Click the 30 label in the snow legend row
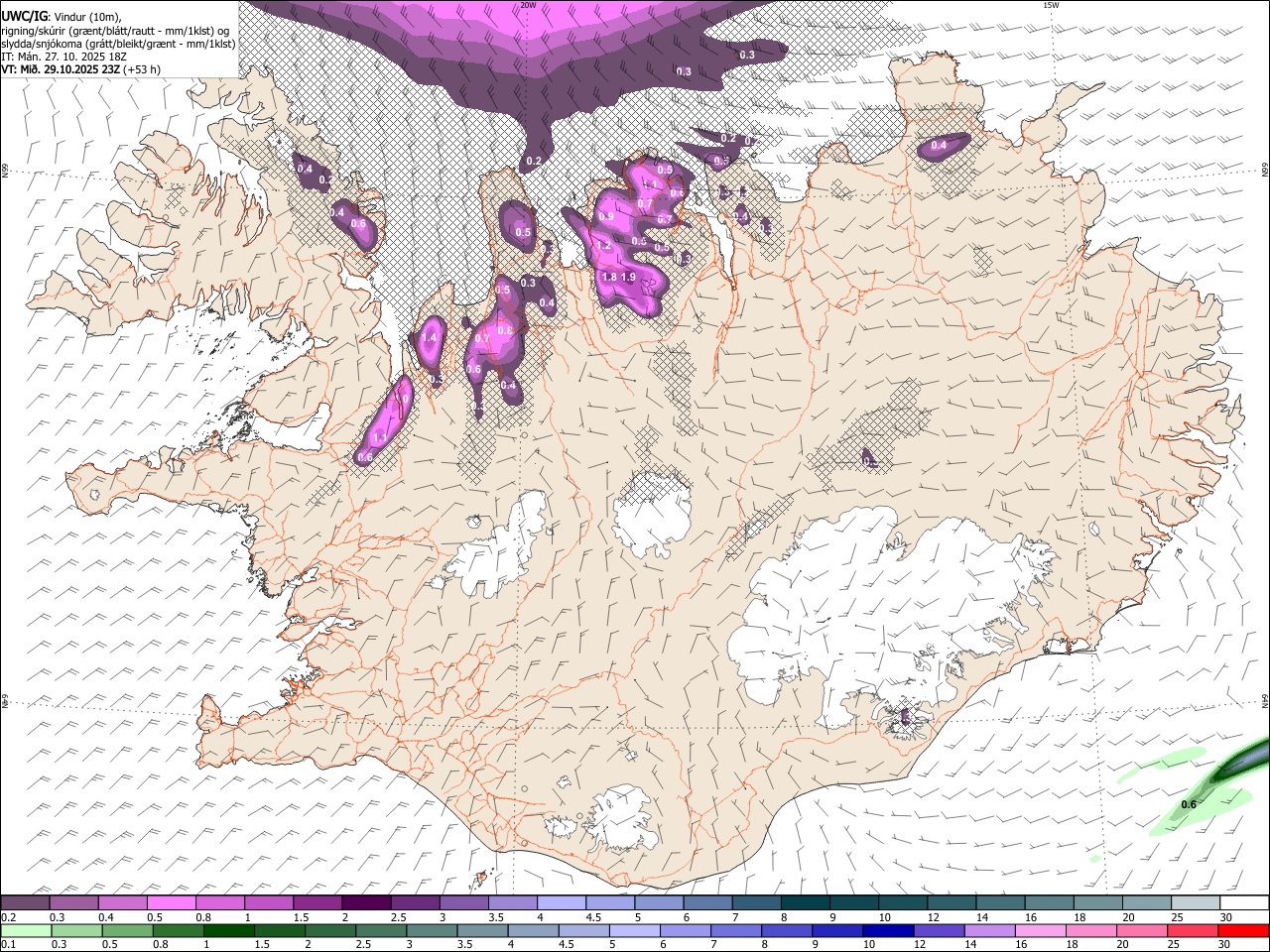Image resolution: width=1270 pixels, height=952 pixels. click(1224, 917)
